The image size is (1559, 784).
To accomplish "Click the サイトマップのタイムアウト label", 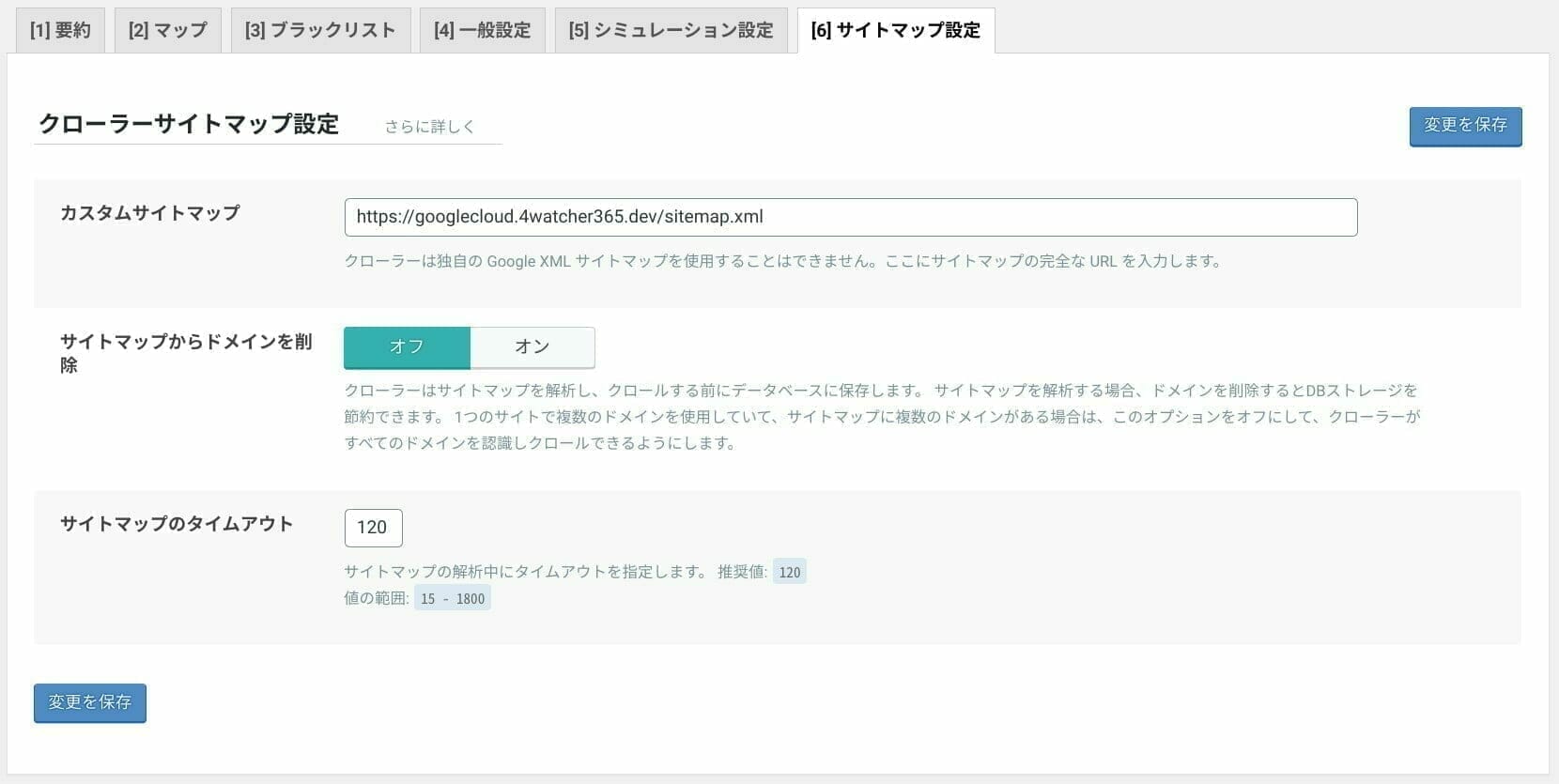I will click(x=177, y=524).
